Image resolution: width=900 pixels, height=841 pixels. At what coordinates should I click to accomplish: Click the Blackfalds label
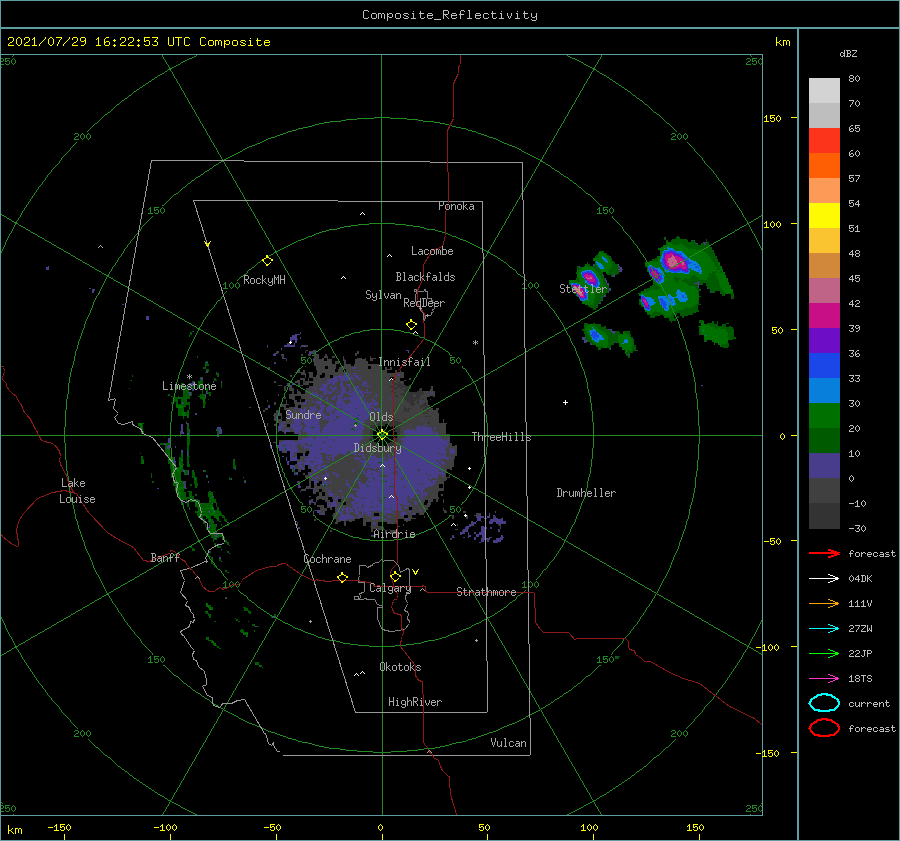425,277
